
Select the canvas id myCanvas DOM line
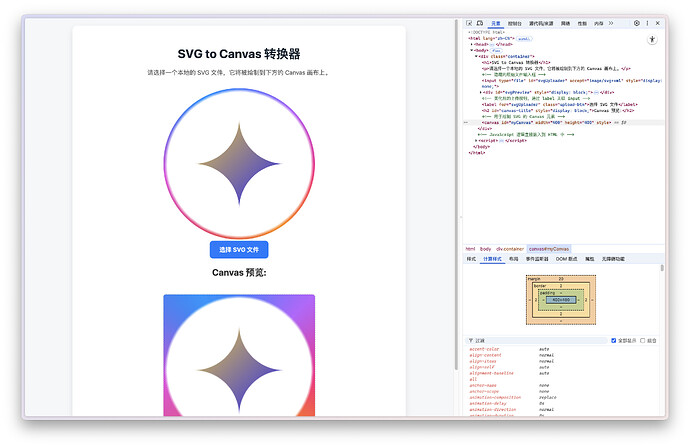[x=563, y=123]
